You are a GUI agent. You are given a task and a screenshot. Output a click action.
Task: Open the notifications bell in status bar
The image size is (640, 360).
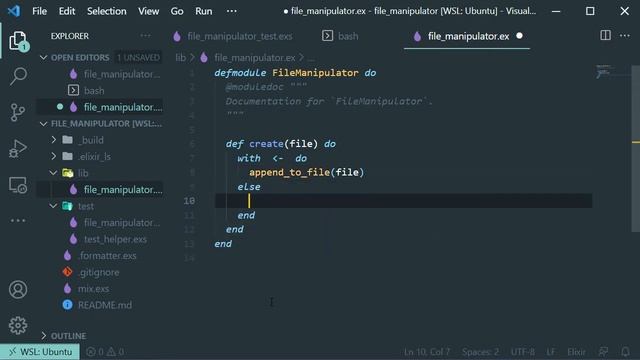click(x=625, y=351)
